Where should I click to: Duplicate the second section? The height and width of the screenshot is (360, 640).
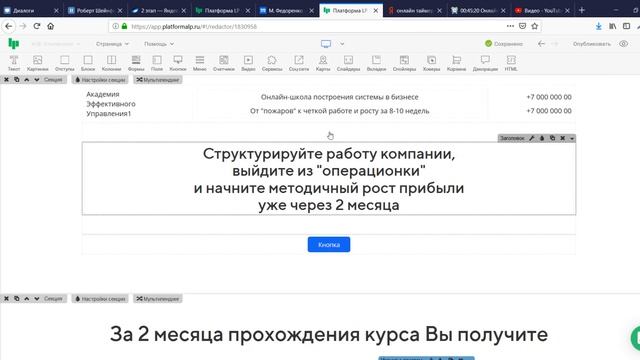click(17, 299)
